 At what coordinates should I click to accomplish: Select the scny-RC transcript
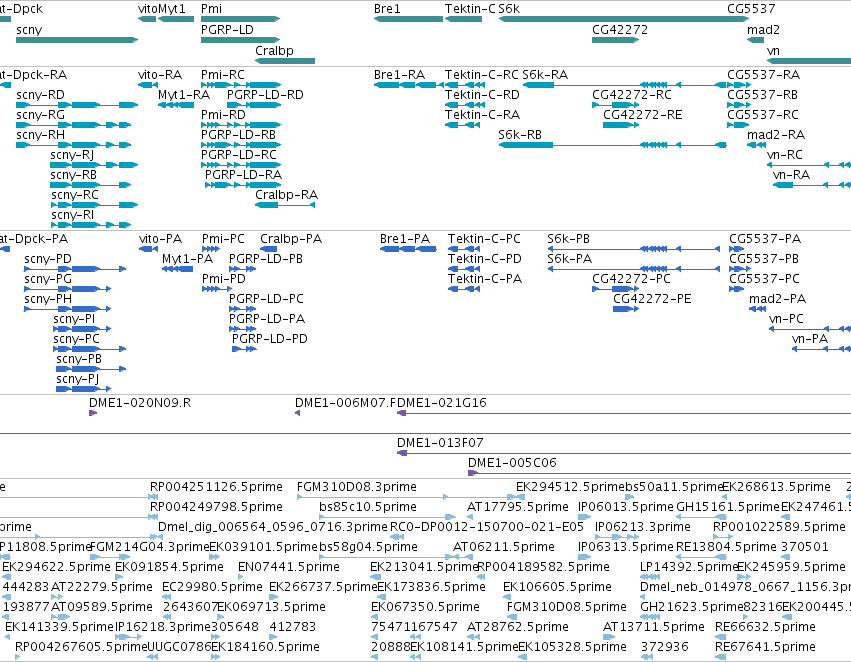click(x=94, y=205)
